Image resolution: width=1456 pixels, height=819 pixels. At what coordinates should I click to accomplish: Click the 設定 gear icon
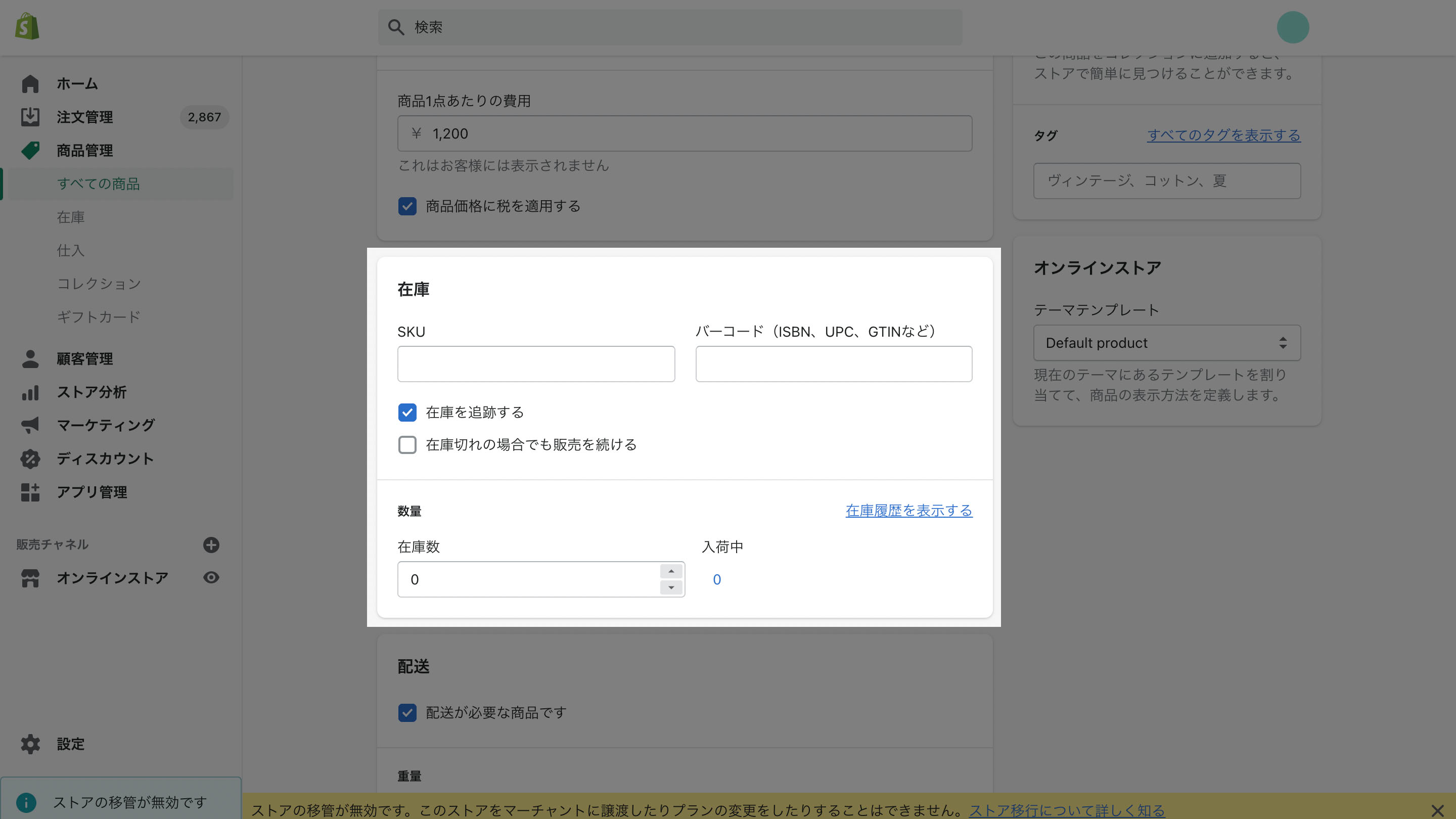click(x=30, y=744)
